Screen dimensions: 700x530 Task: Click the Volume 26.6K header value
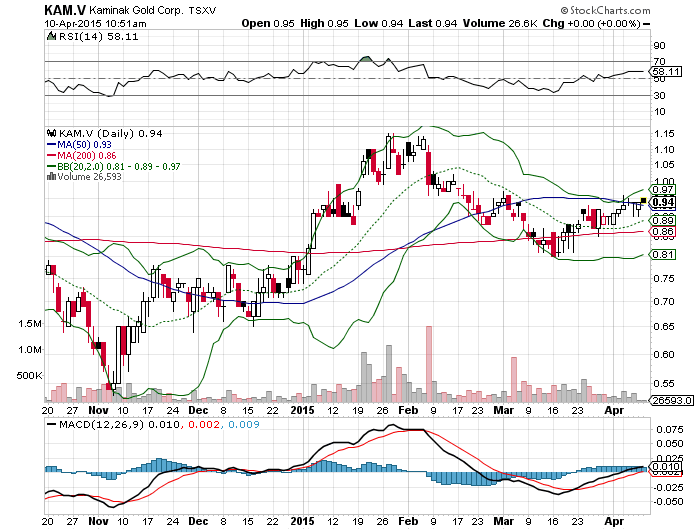coord(500,23)
